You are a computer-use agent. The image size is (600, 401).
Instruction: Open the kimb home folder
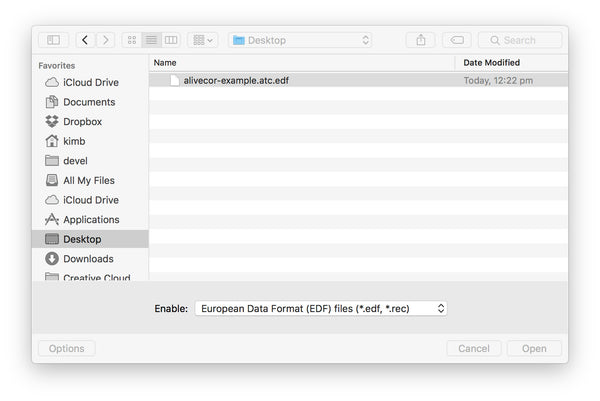(x=90, y=141)
